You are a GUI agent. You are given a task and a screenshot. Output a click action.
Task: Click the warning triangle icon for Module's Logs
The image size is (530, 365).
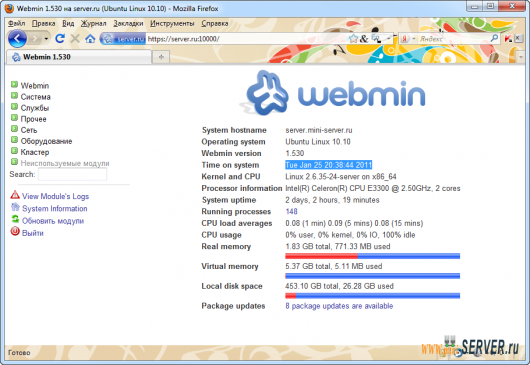[15, 195]
